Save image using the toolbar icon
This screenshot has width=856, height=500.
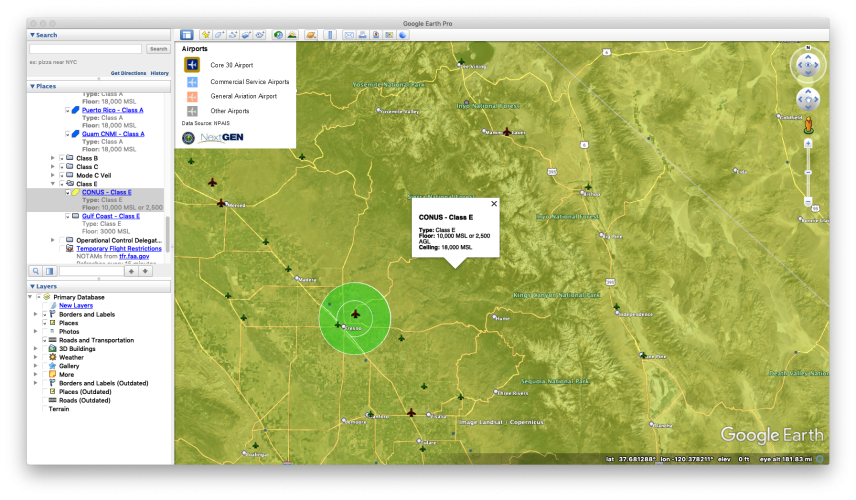376,35
